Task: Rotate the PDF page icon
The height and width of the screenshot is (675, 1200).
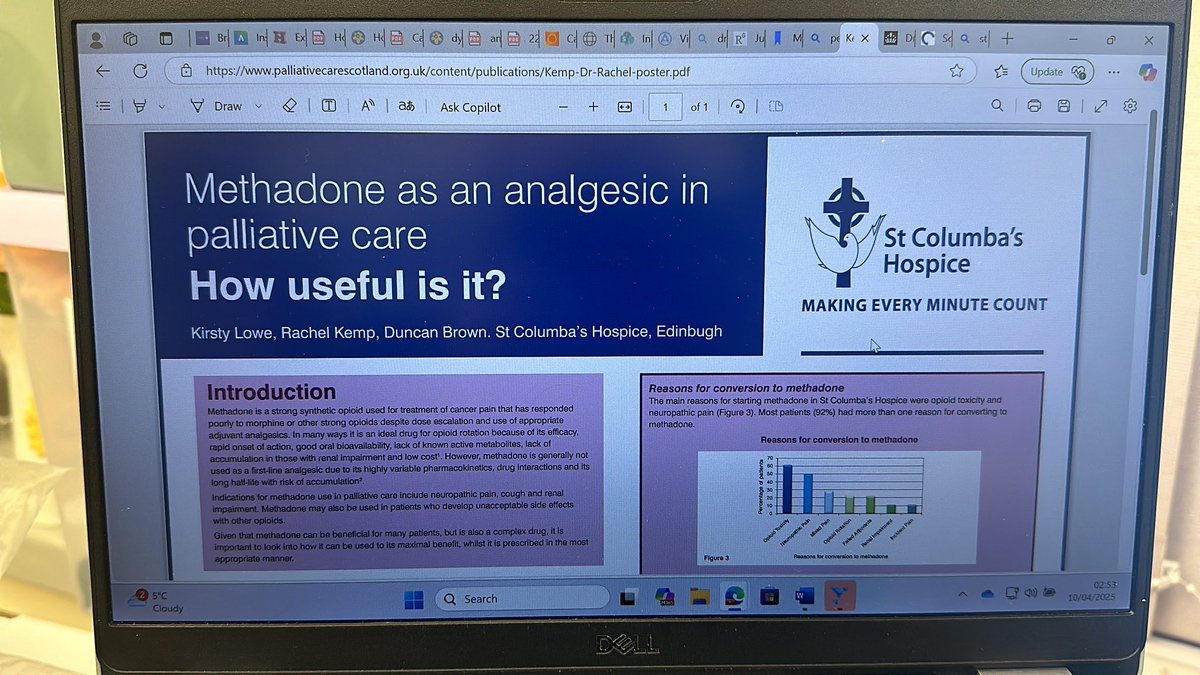Action: point(738,107)
